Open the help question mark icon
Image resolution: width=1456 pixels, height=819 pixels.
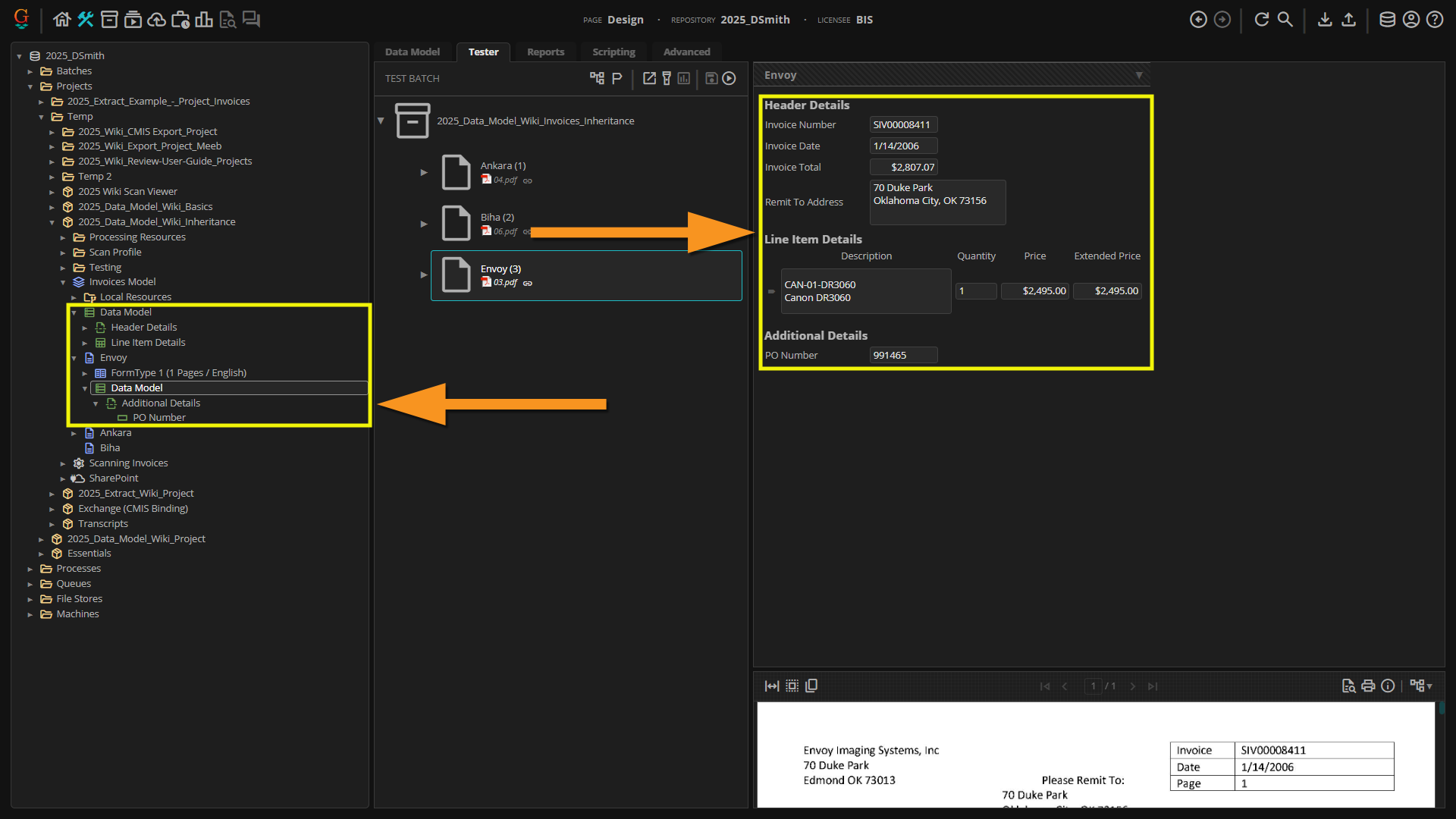[1435, 20]
